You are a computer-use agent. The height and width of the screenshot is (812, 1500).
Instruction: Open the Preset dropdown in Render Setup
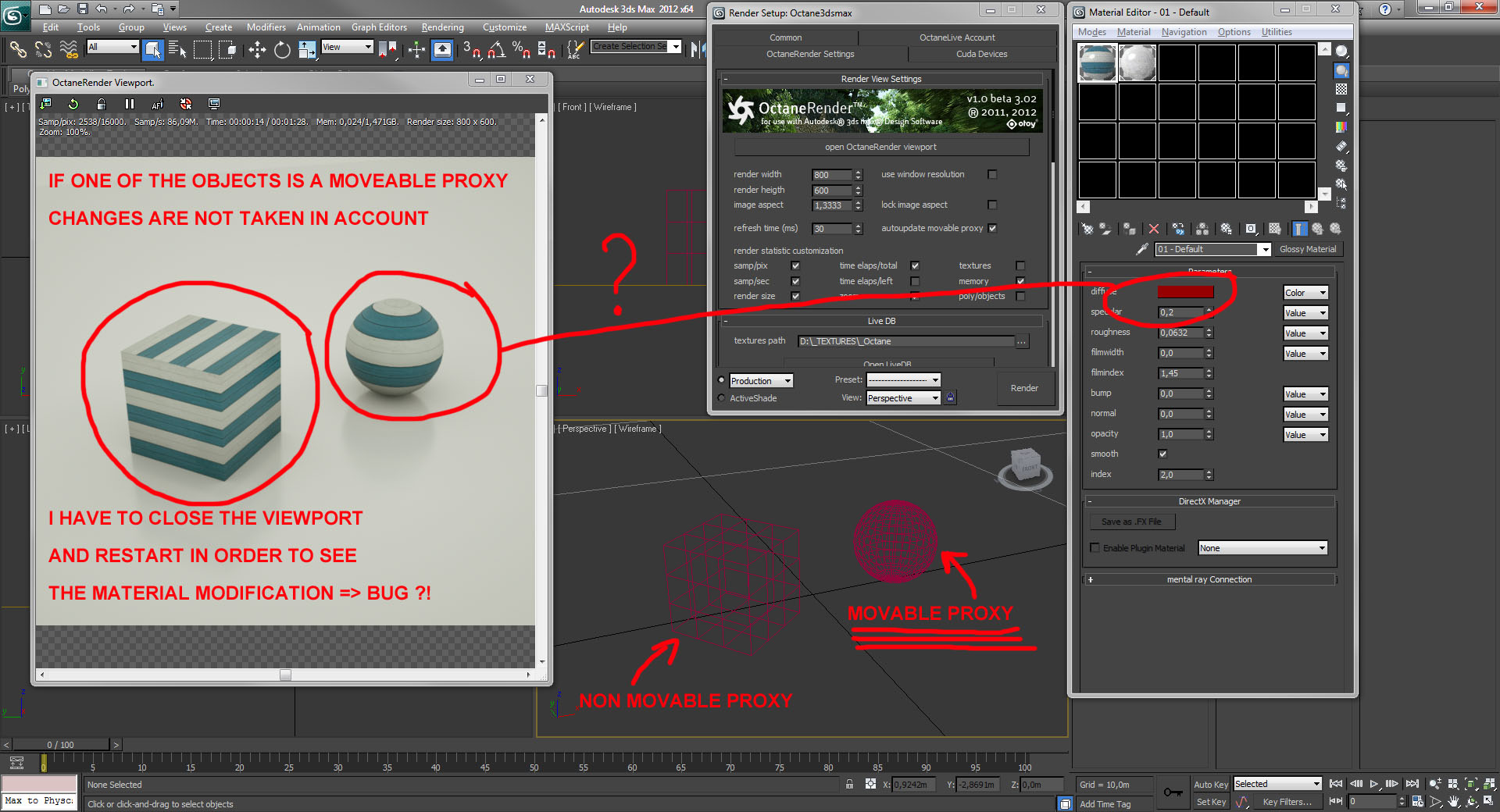(x=904, y=379)
